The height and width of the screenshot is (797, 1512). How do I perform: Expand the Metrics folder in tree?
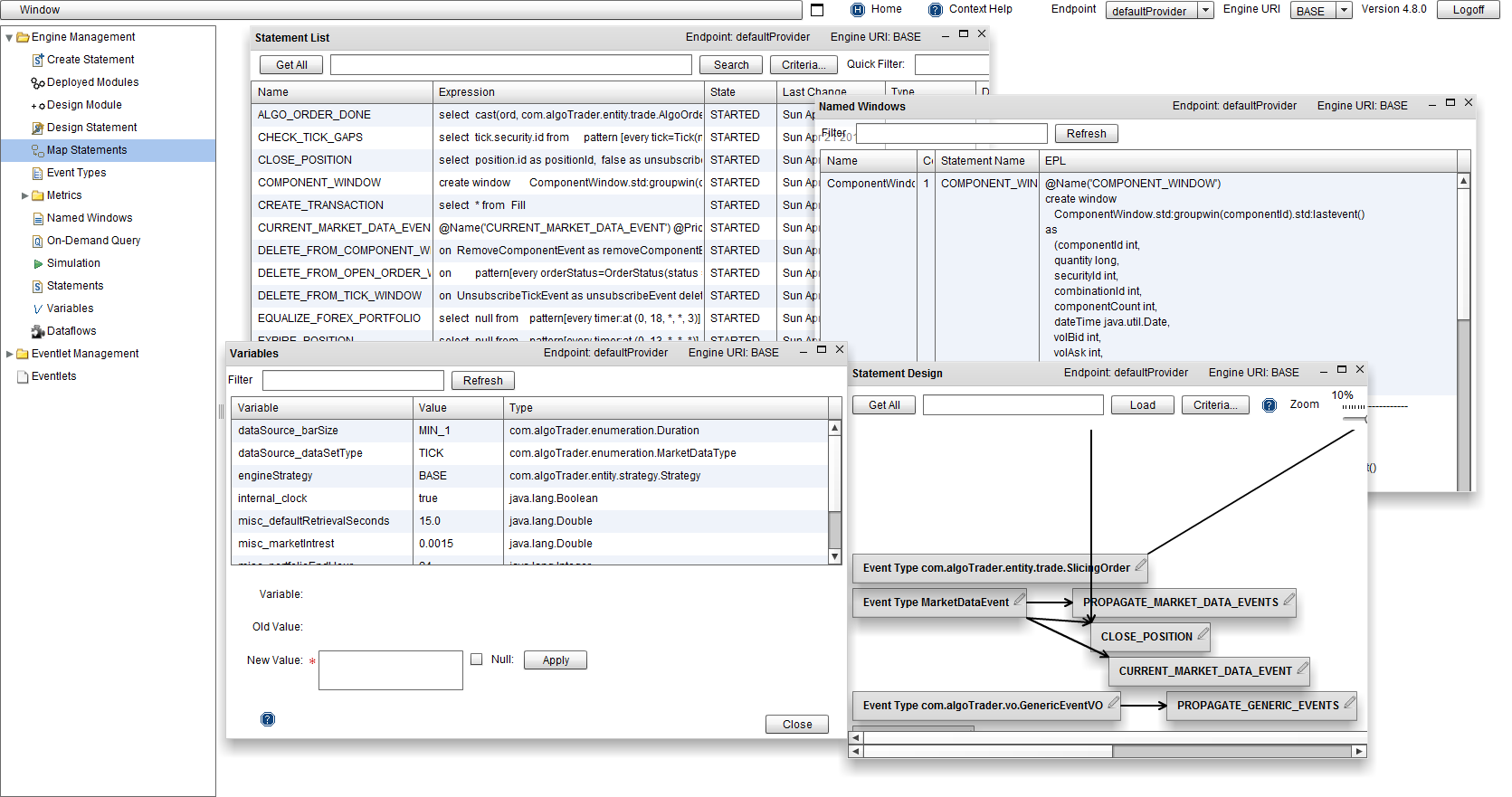click(25, 195)
